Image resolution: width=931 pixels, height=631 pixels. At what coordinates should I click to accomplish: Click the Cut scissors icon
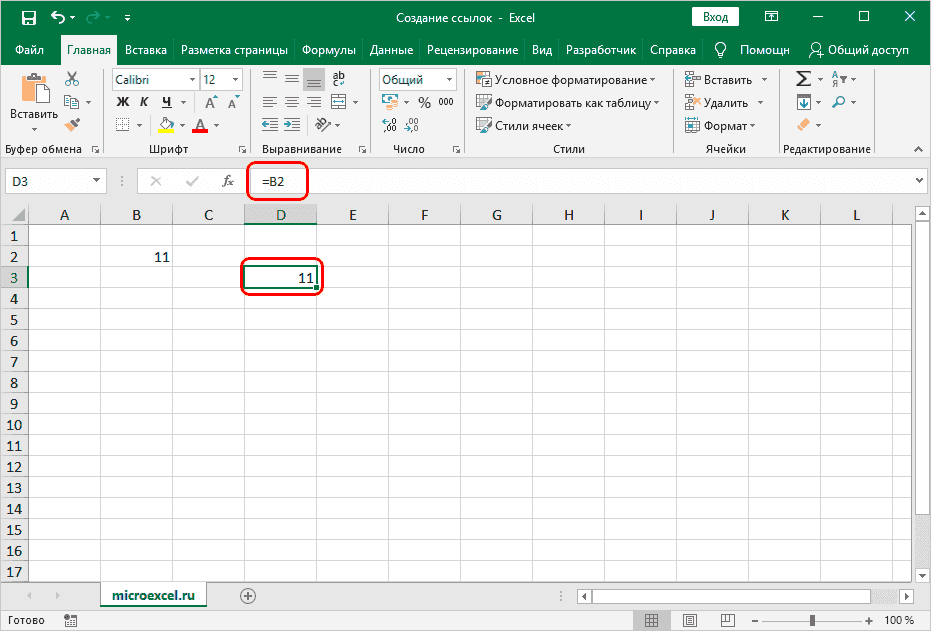pos(72,79)
